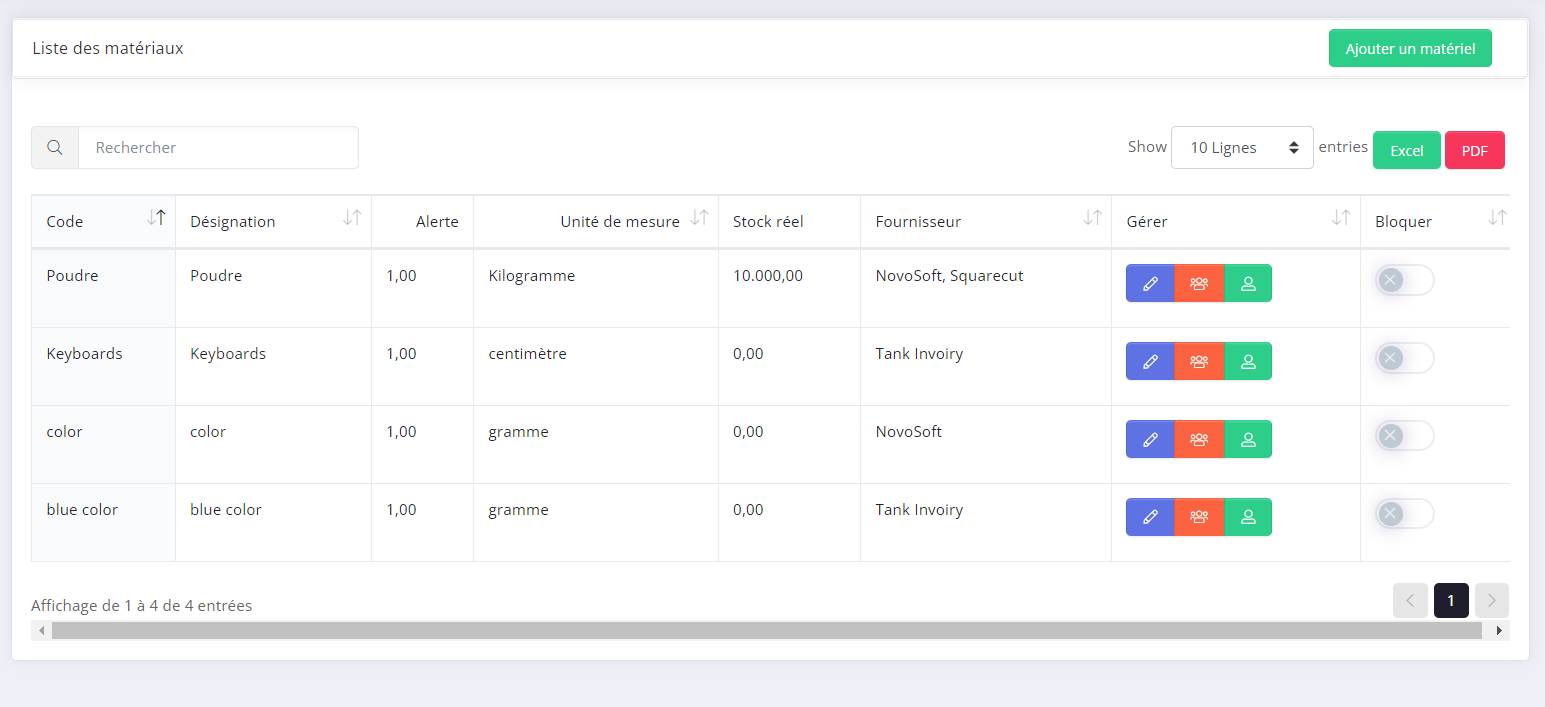Screen dimensions: 1545x707
Task: Toggle the Bloquer switch for blue color
Action: pos(1404,514)
